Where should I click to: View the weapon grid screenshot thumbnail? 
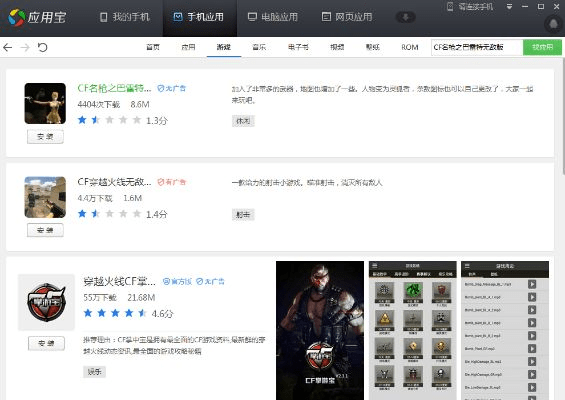[x=413, y=330]
